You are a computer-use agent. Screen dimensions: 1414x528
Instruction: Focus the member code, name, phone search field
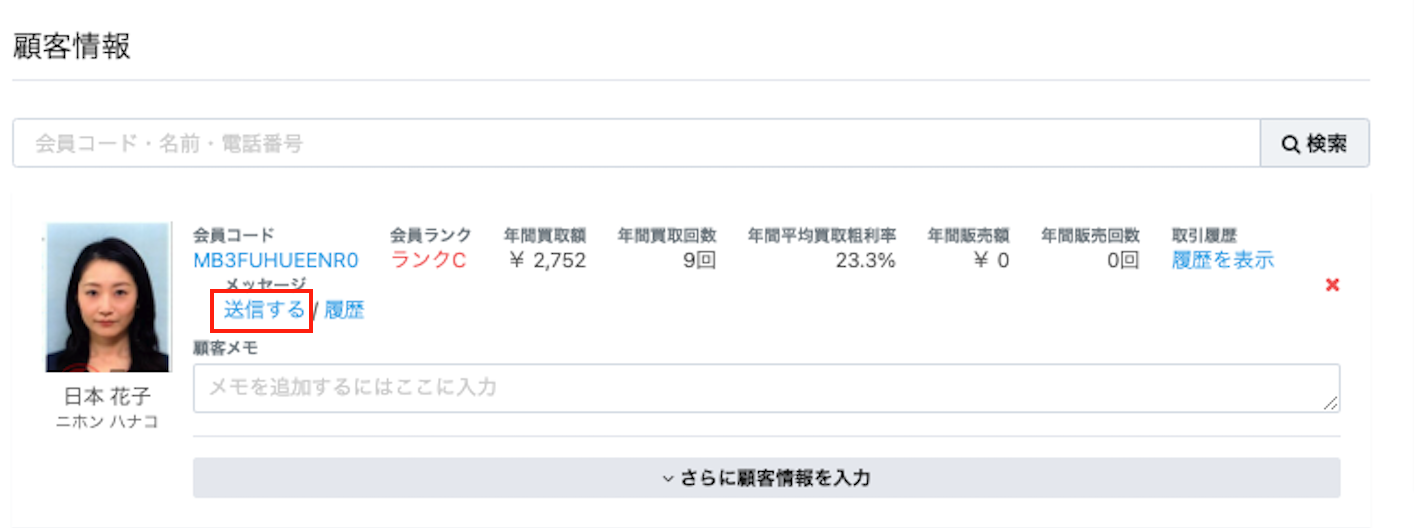(x=636, y=143)
